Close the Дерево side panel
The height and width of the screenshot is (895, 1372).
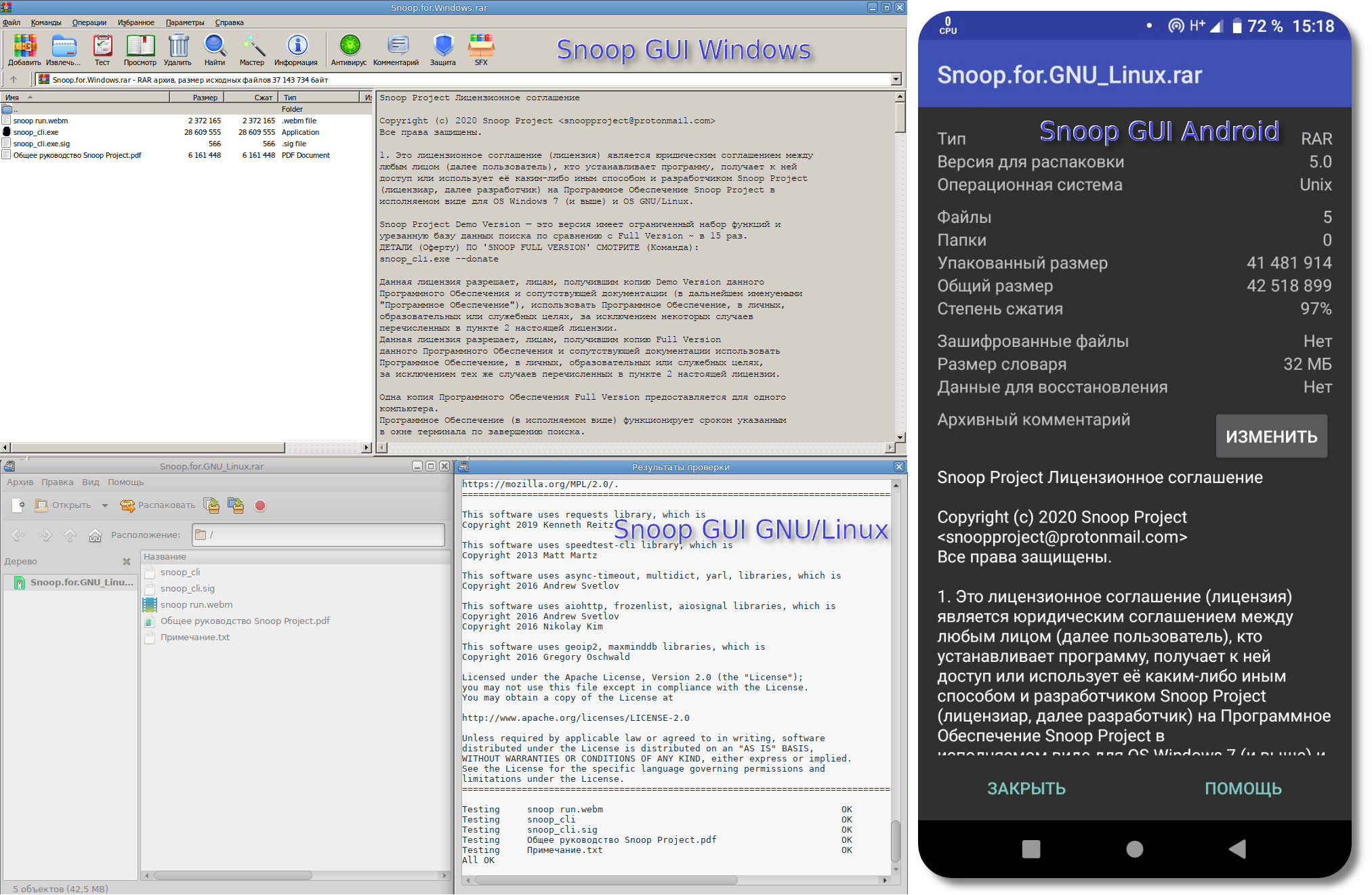point(127,562)
